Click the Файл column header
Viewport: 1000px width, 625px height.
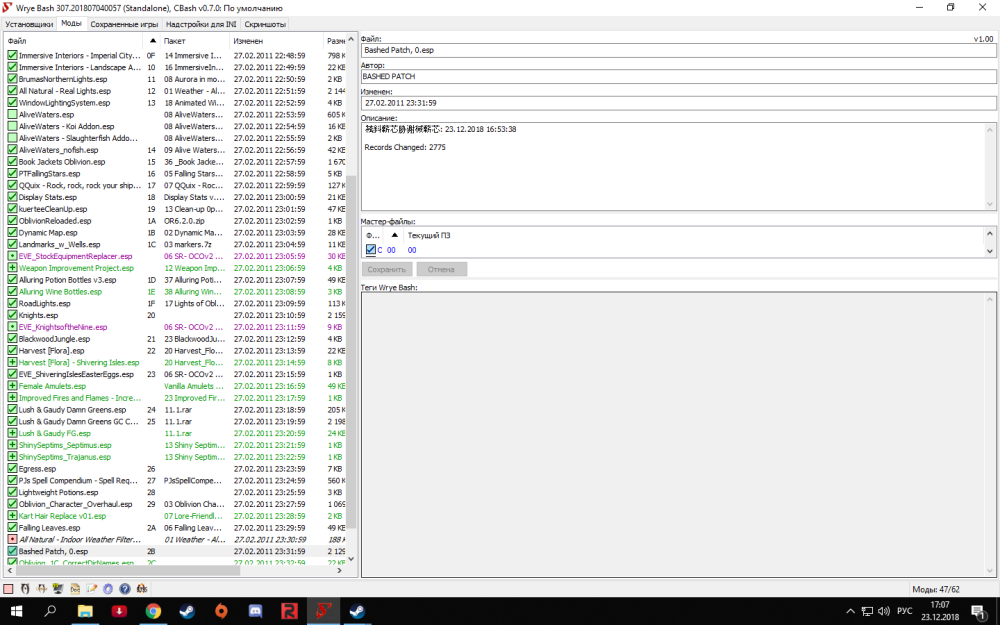click(x=73, y=40)
